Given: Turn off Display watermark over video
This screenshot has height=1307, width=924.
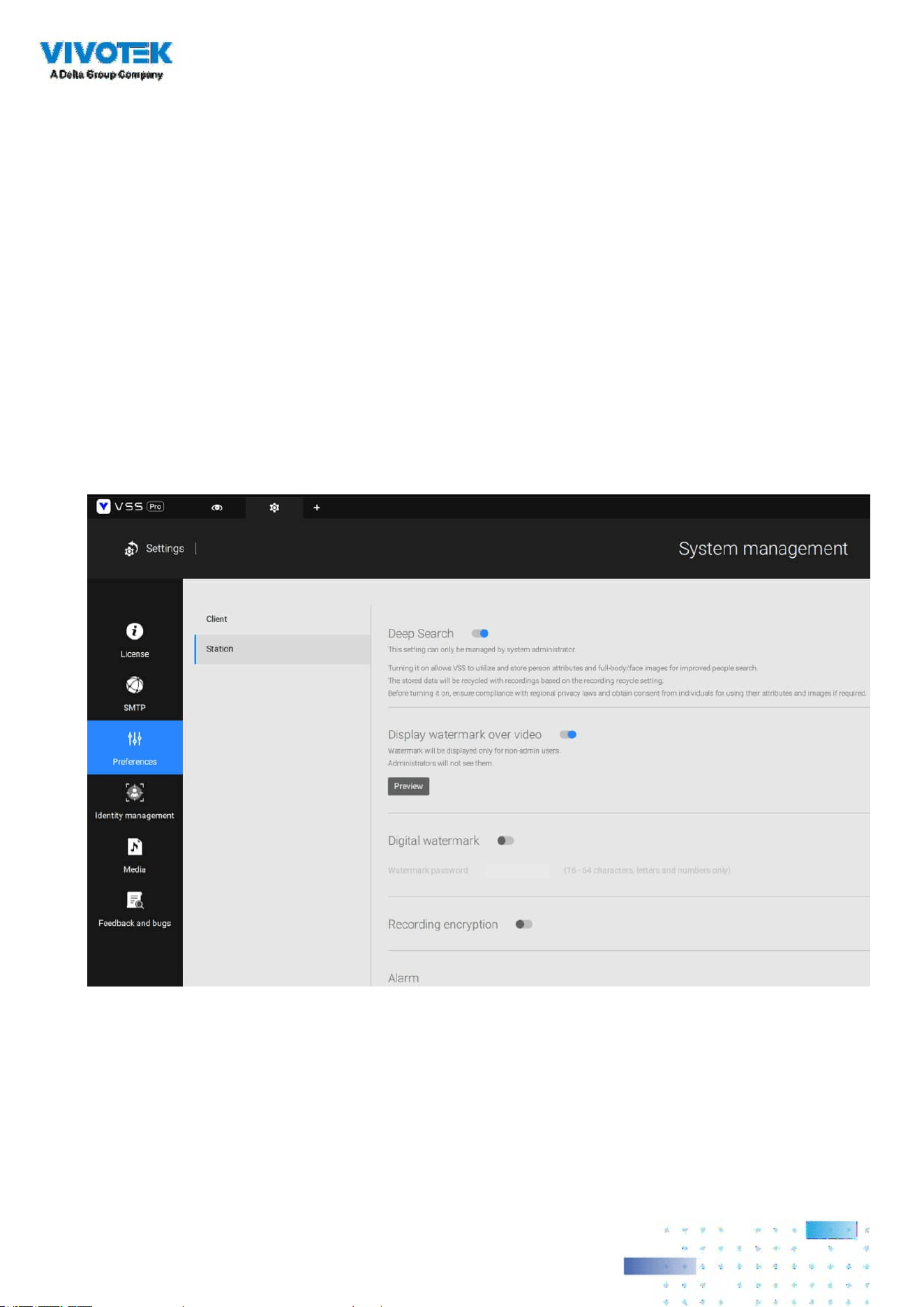Looking at the screenshot, I should tap(568, 734).
